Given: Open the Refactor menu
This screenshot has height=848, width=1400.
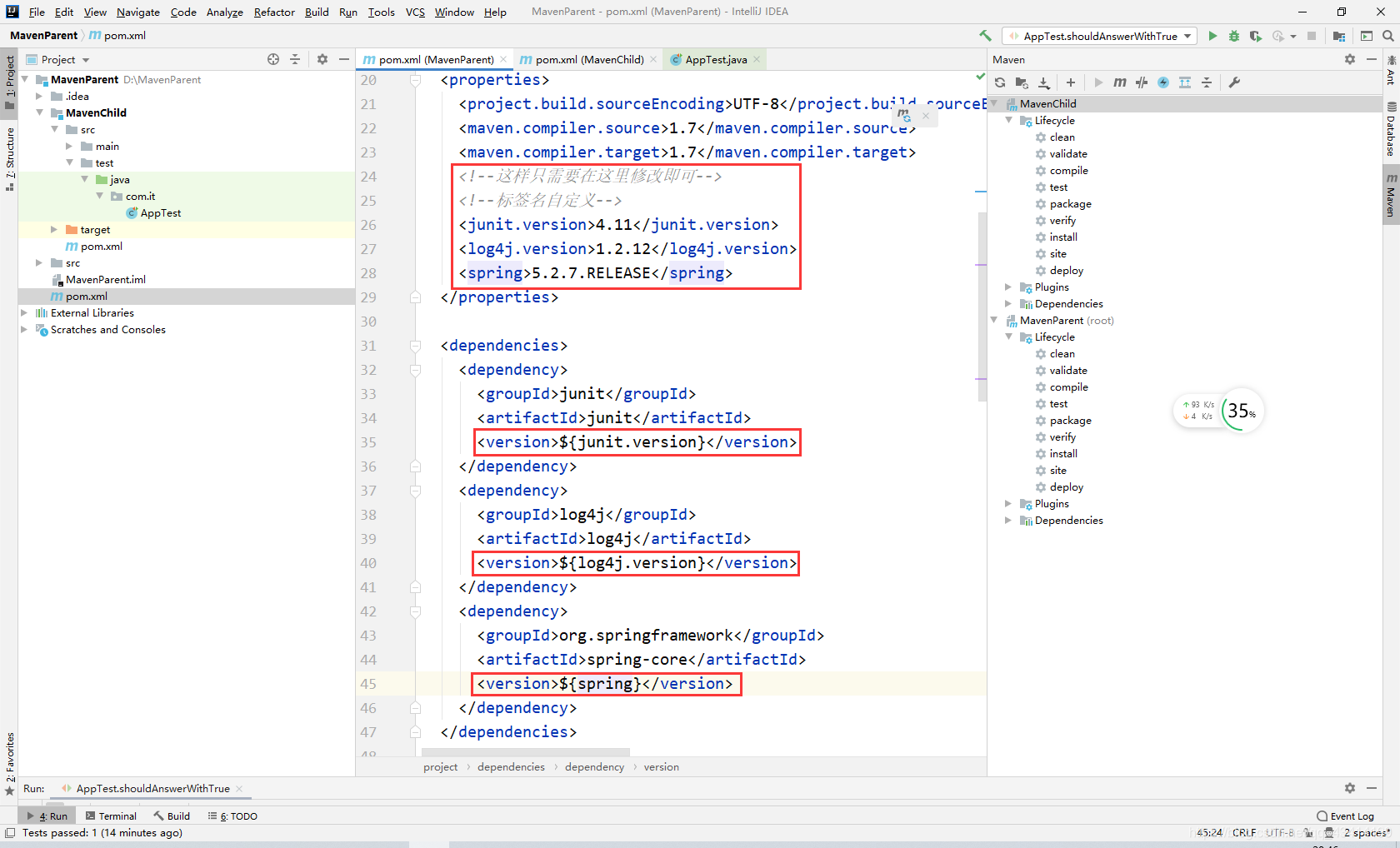Looking at the screenshot, I should 274,12.
